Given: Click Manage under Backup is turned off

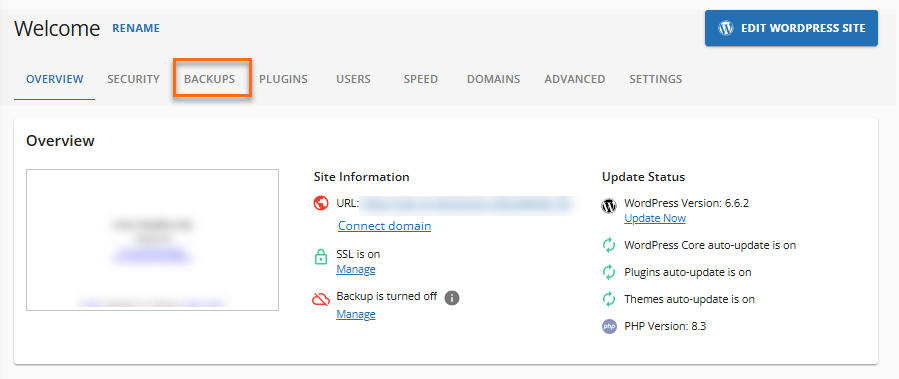Looking at the screenshot, I should (356, 314).
